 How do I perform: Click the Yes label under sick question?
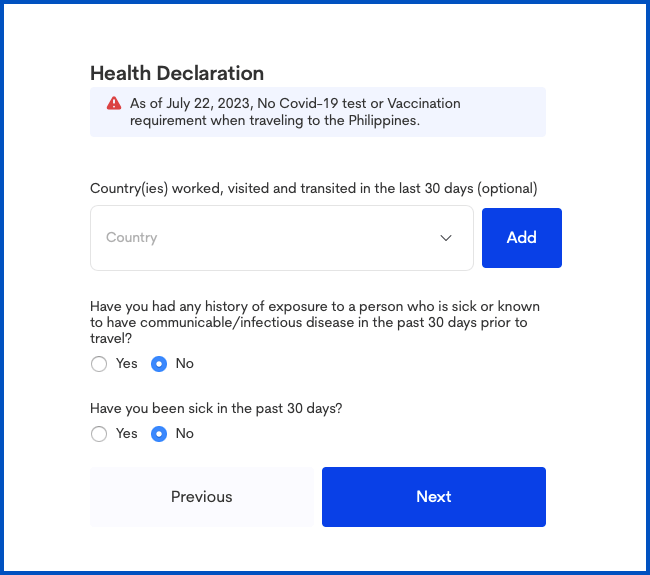[126, 433]
